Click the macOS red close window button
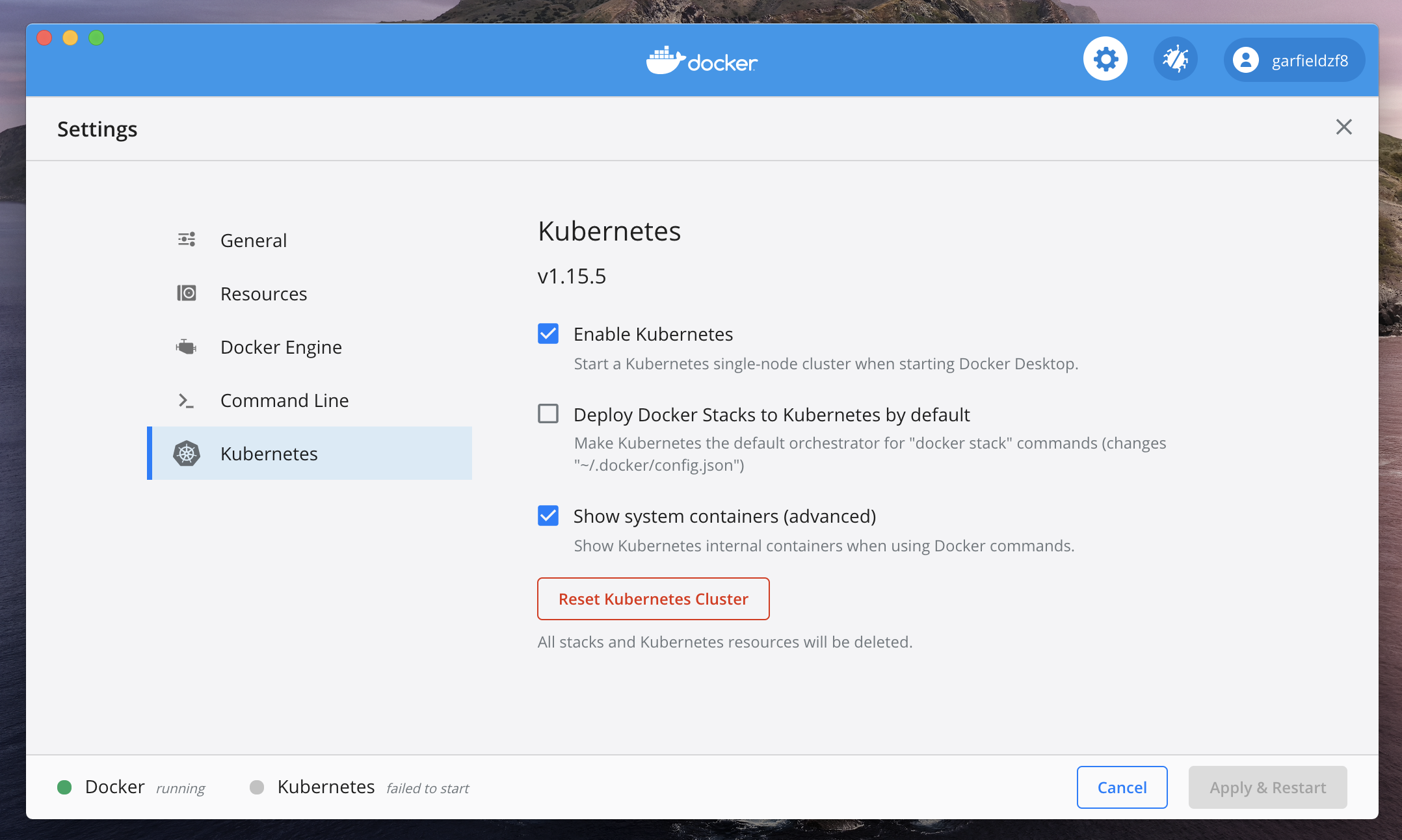The height and width of the screenshot is (840, 1402). 44,38
